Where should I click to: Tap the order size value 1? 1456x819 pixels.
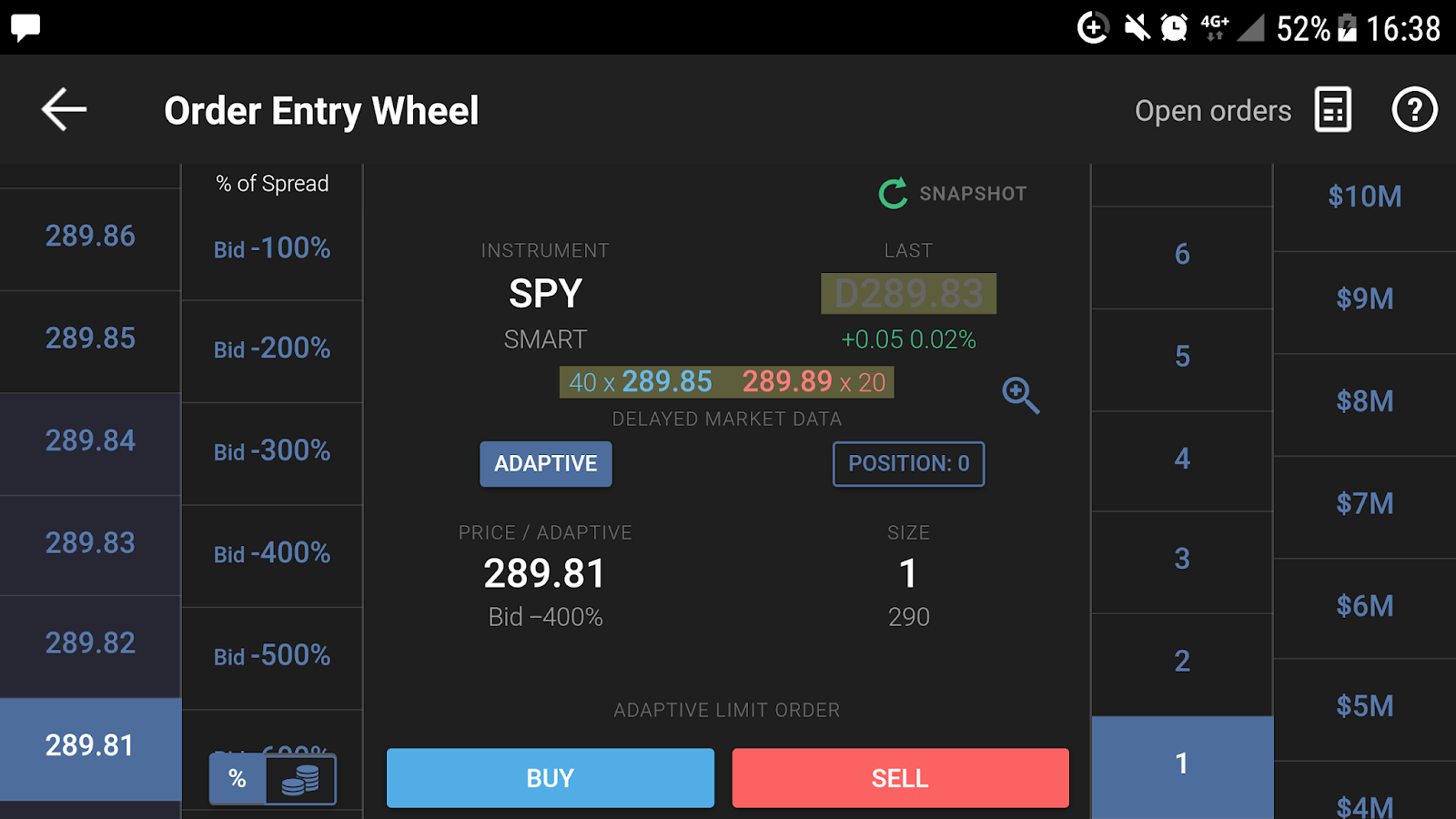[908, 574]
